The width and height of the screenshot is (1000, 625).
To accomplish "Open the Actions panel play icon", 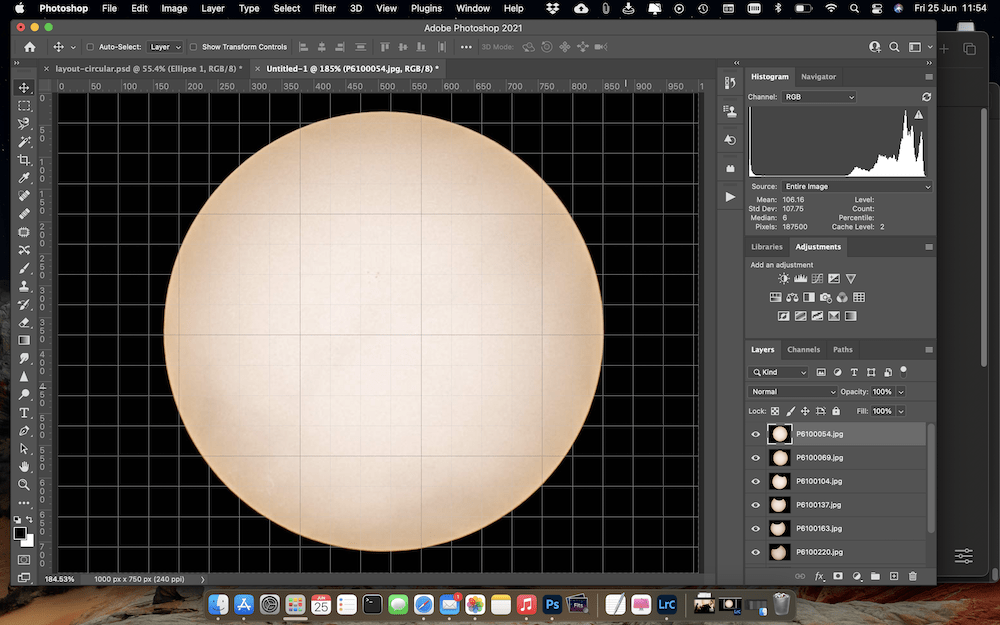I will coord(730,197).
